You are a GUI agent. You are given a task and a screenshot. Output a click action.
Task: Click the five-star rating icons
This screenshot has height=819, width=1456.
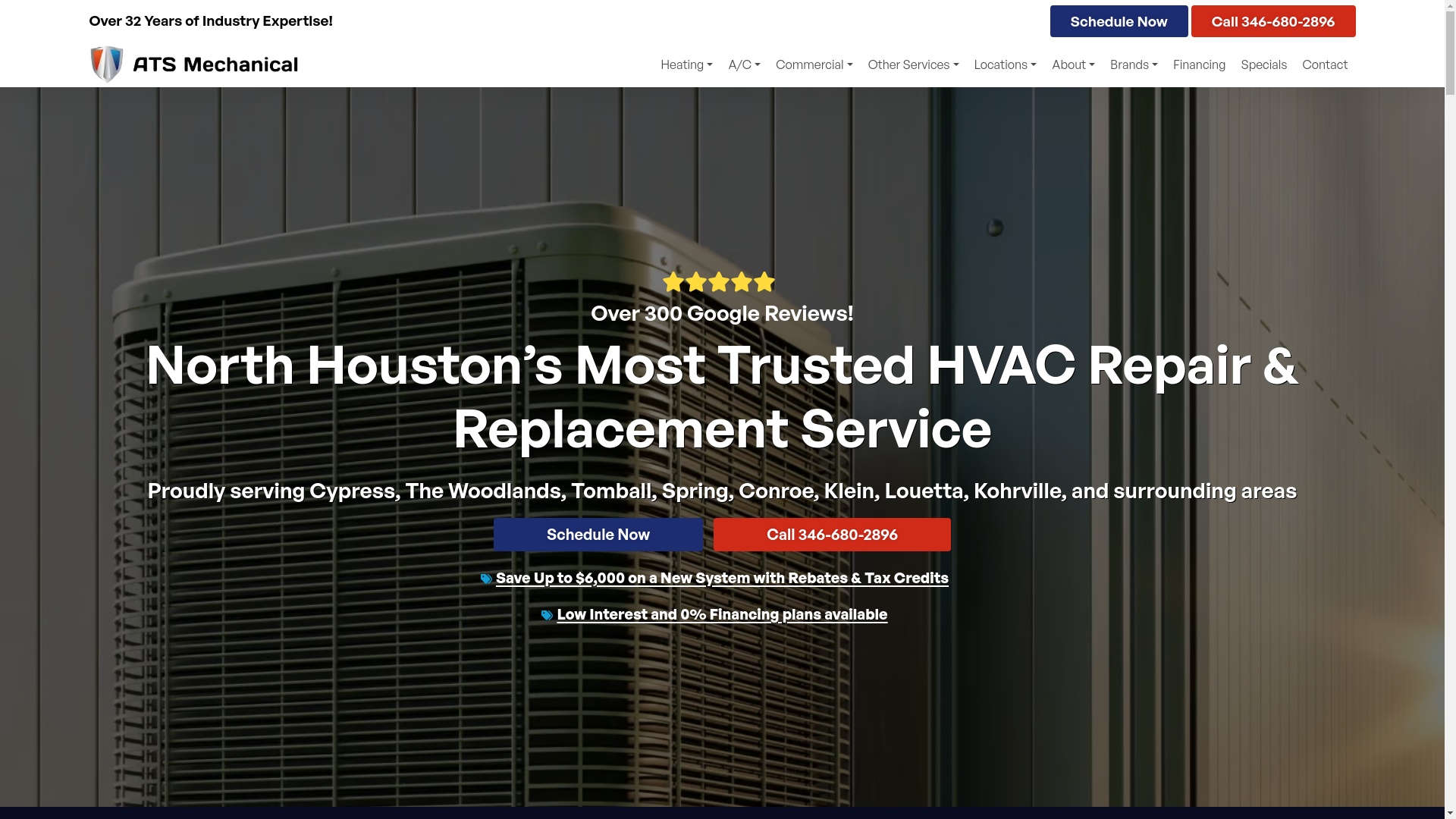pyautogui.click(x=719, y=282)
